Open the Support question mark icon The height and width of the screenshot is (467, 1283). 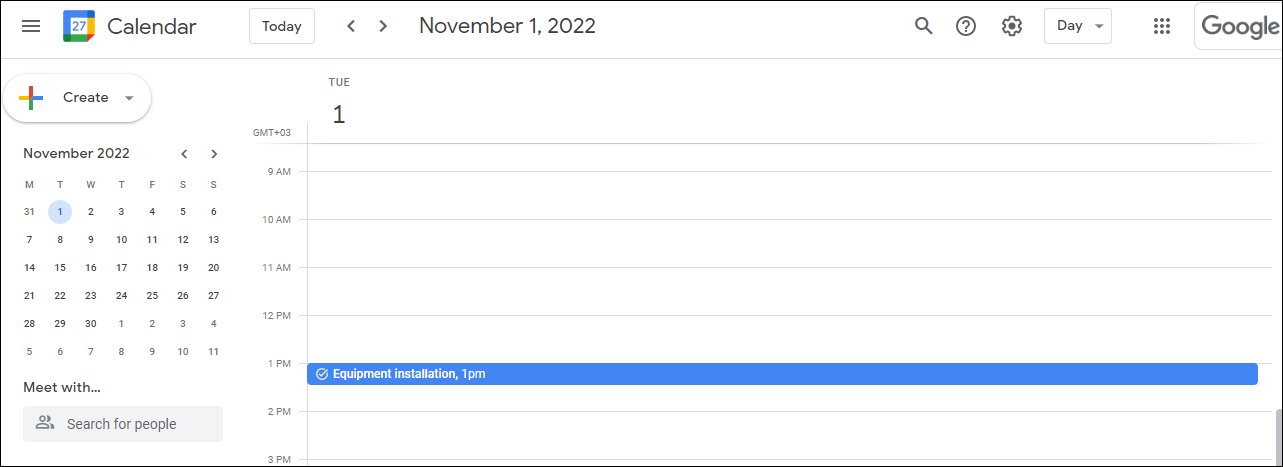966,26
